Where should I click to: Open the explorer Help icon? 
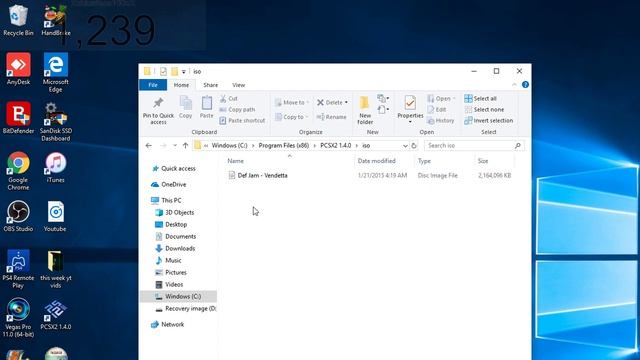click(525, 84)
